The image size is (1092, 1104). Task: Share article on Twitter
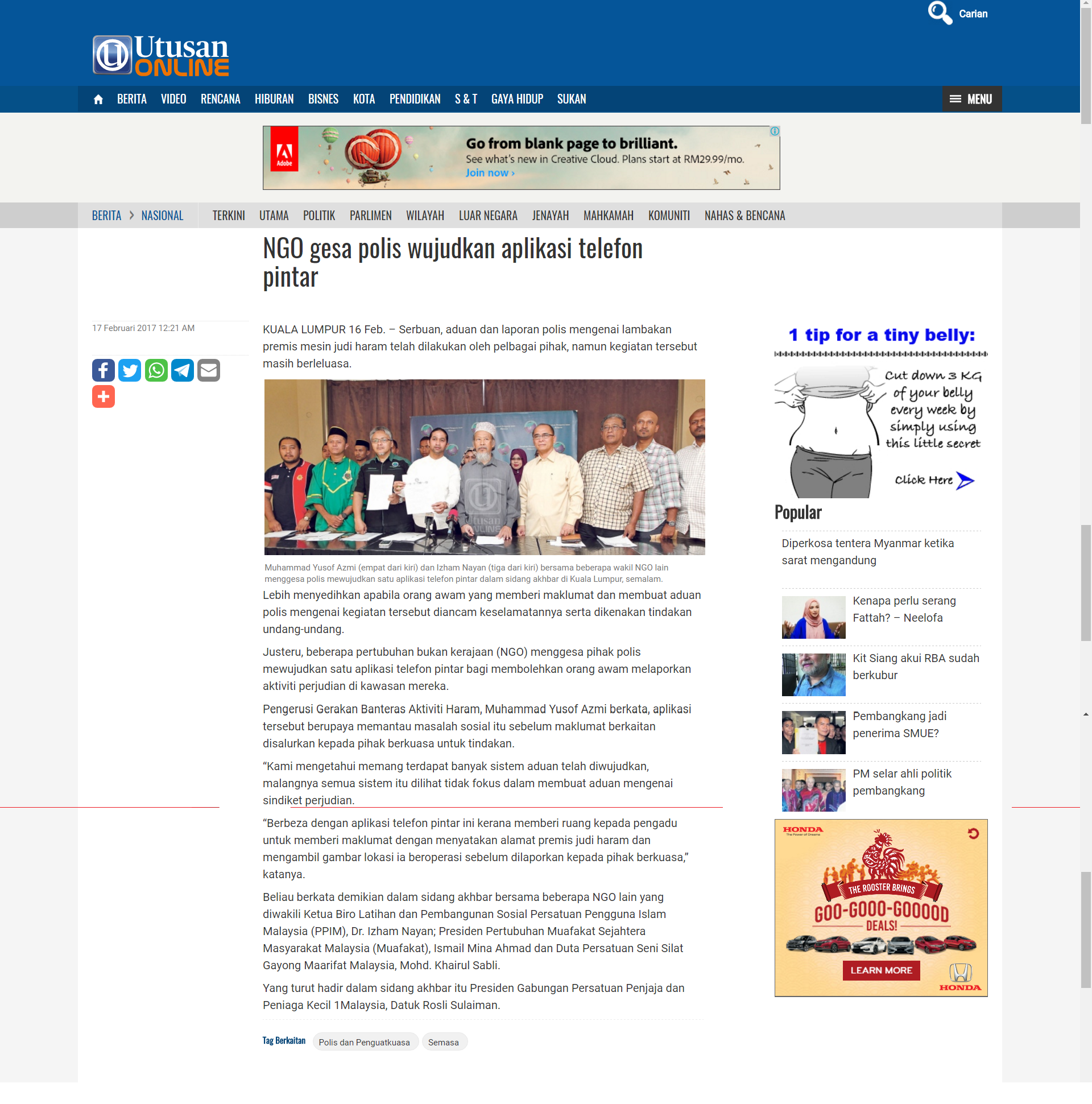130,370
